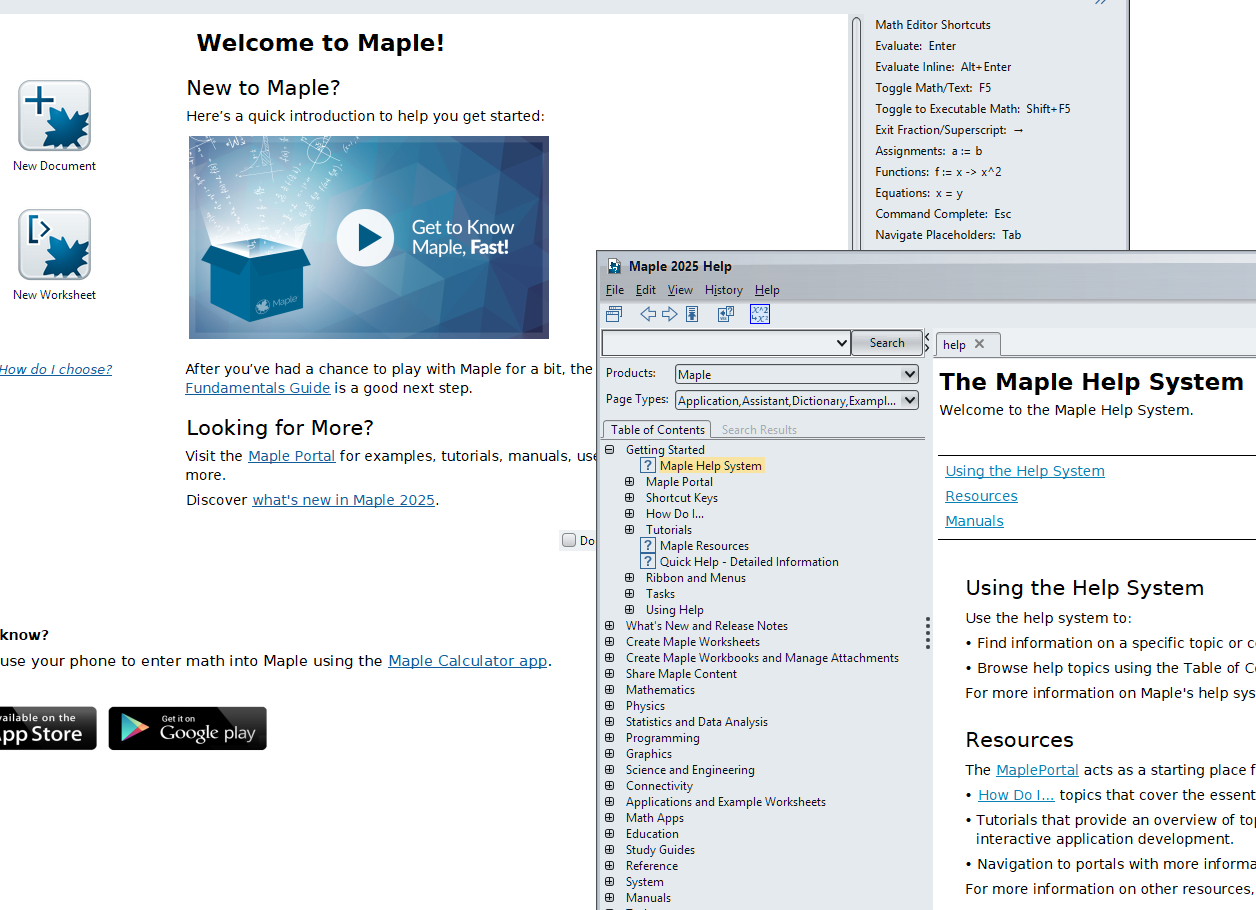This screenshot has width=1256, height=910.
Task: Click the New Document icon
Action: (55, 116)
